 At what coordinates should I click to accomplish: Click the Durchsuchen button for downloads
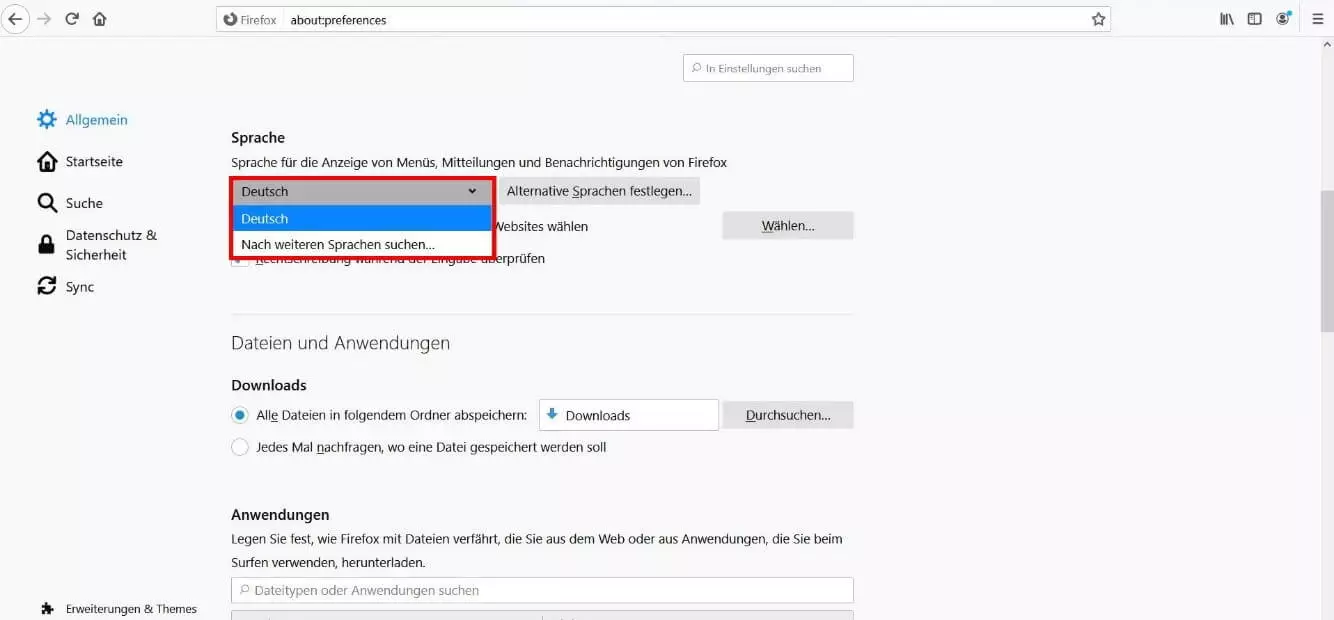tap(788, 415)
